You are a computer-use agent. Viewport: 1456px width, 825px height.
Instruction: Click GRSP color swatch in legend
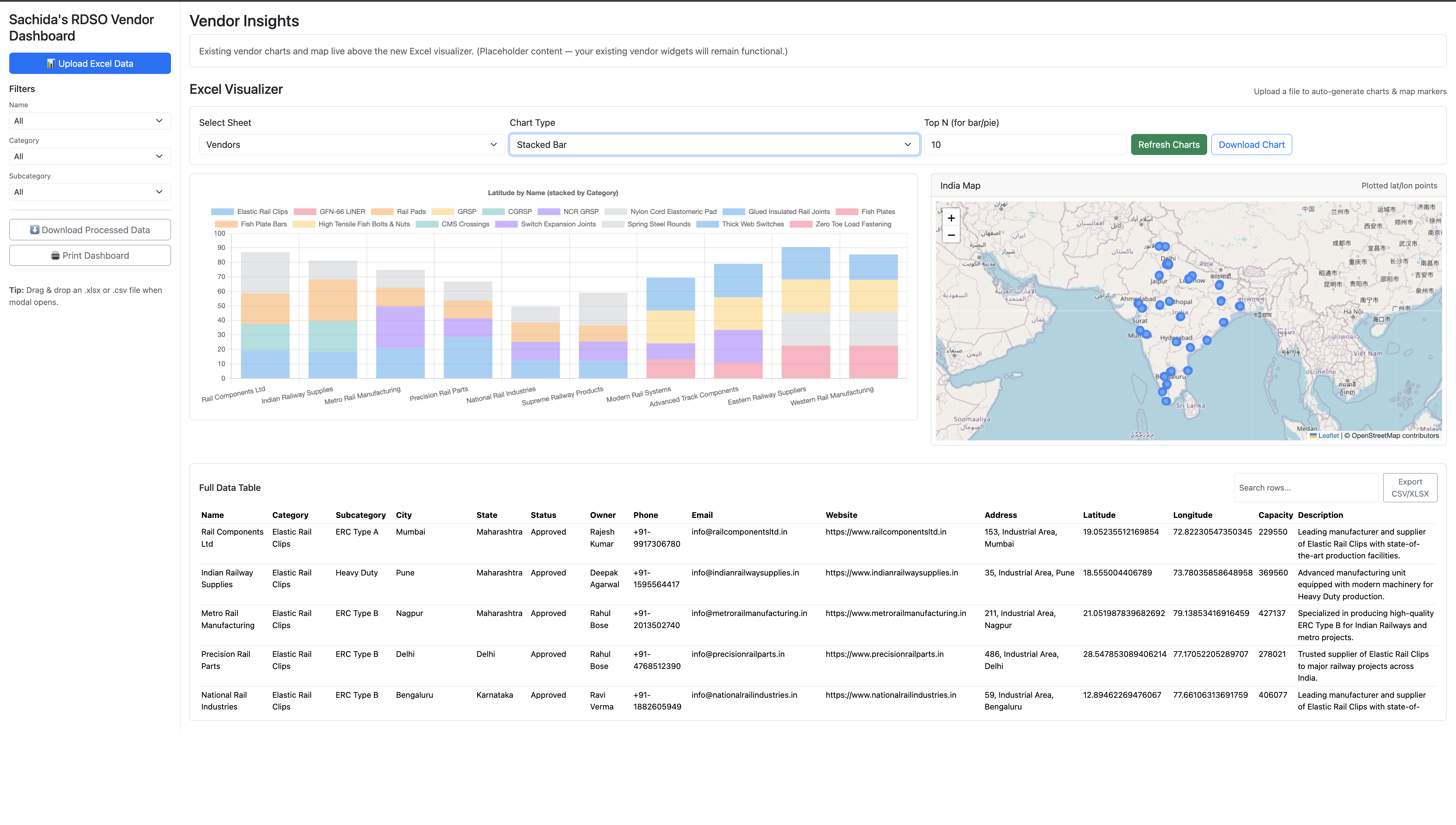443,212
